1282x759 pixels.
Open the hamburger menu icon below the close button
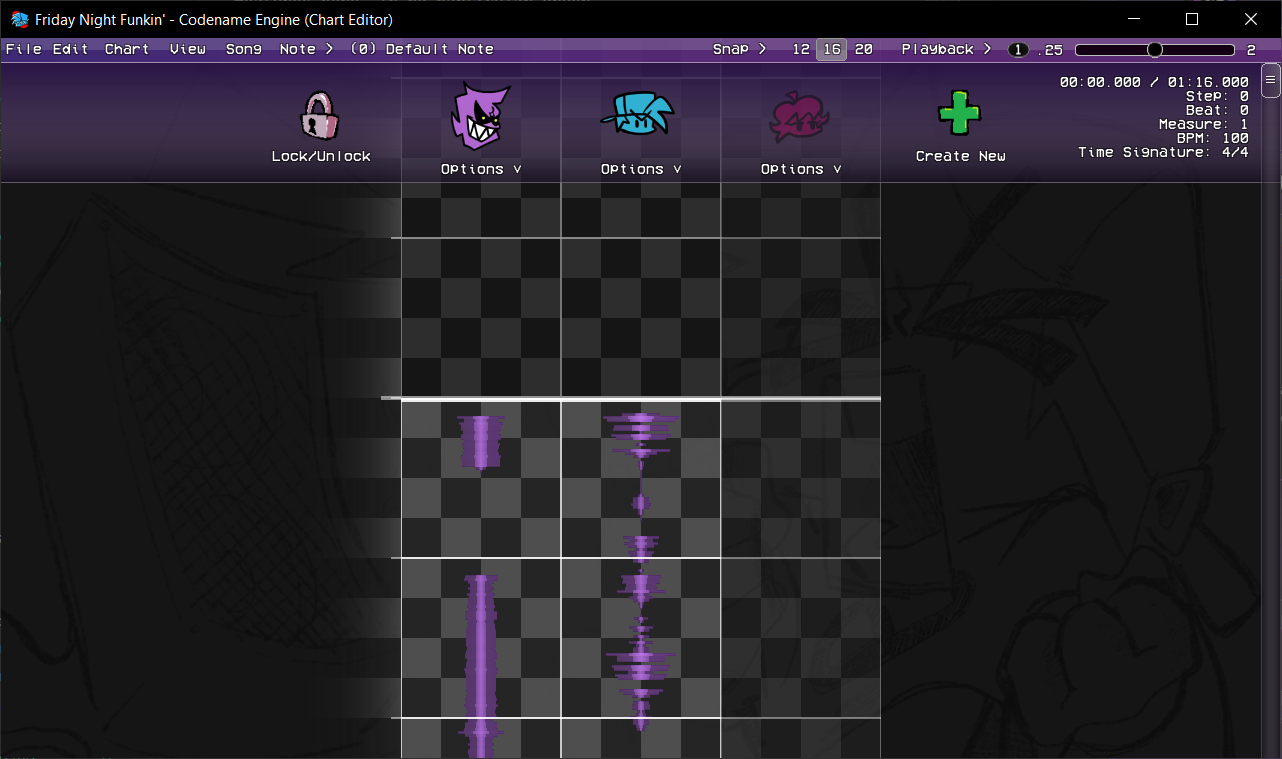click(1269, 81)
